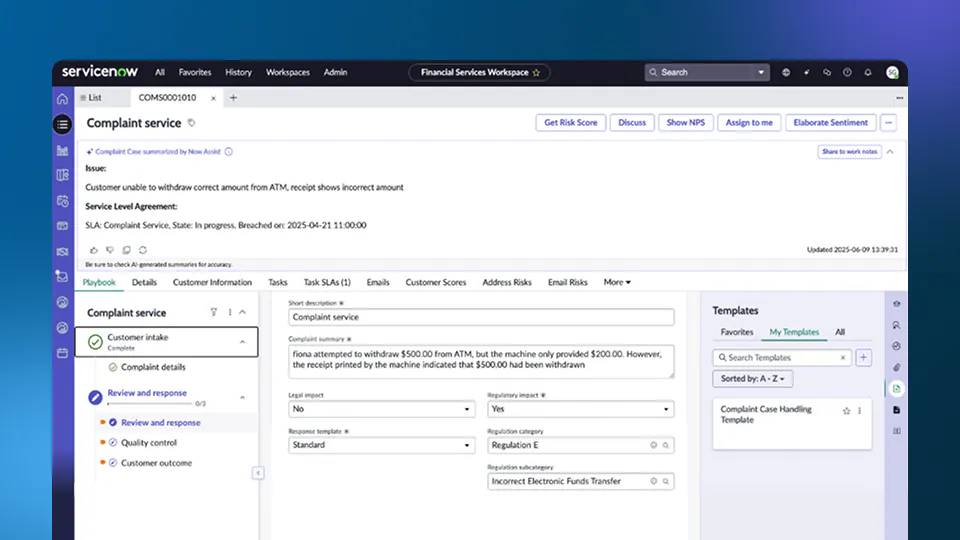The height and width of the screenshot is (540, 960).
Task: Select the Customer outcome playbook step
Action: tap(156, 463)
